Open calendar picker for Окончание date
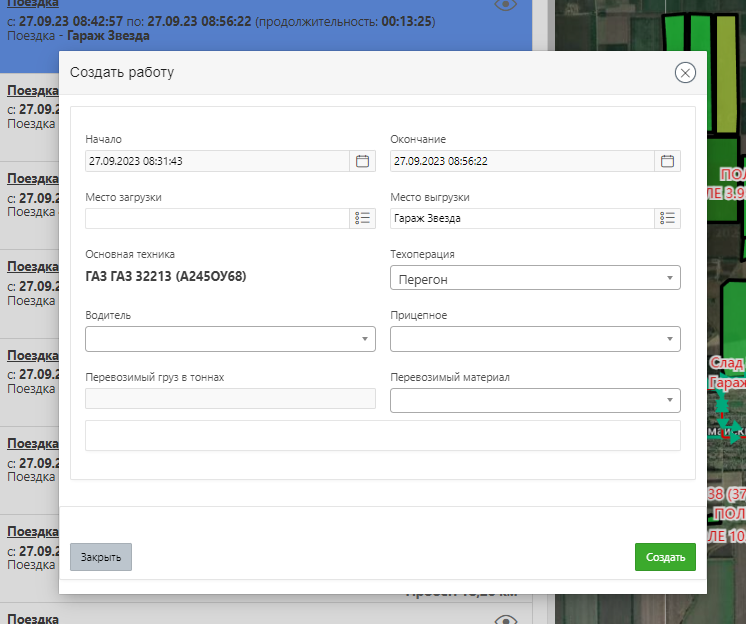This screenshot has width=746, height=624. (668, 161)
